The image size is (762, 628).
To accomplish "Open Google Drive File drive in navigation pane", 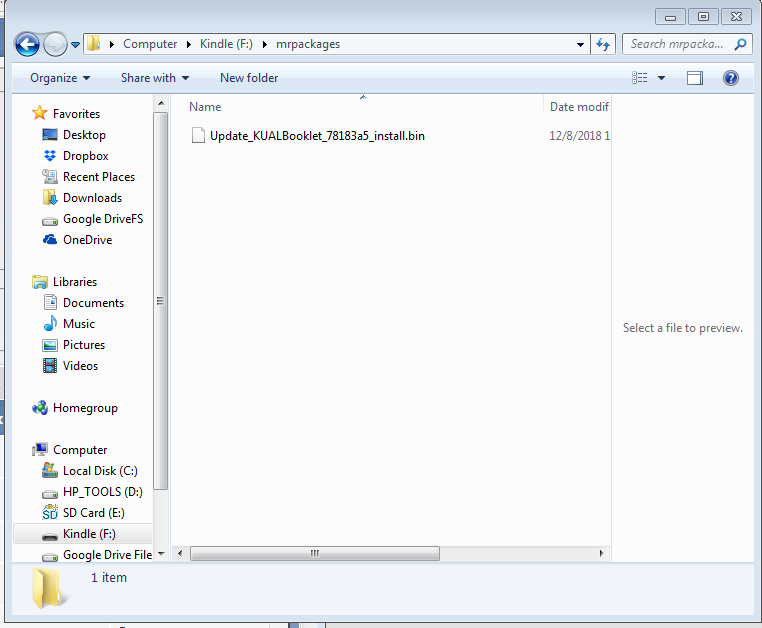I will click(107, 555).
